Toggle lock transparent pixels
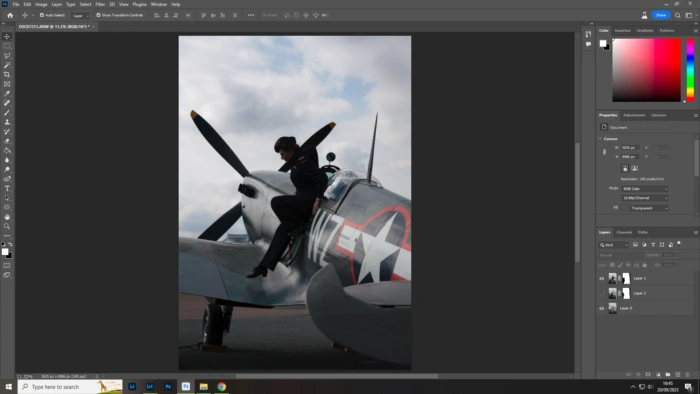 click(x=612, y=265)
